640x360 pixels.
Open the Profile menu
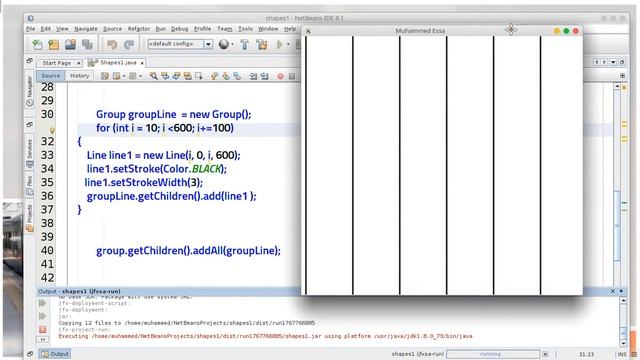(x=202, y=29)
